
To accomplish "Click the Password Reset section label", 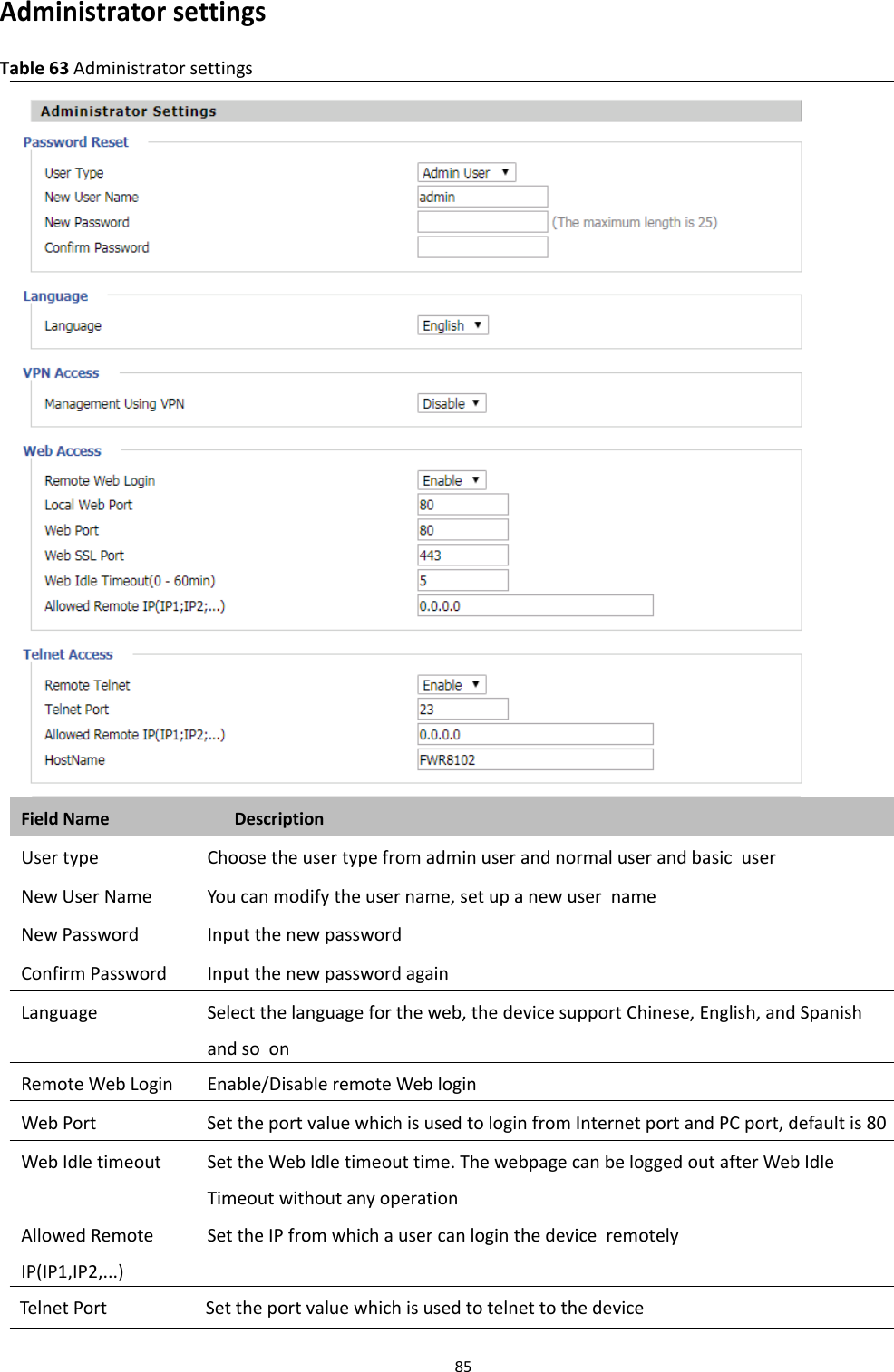I will coord(75,142).
